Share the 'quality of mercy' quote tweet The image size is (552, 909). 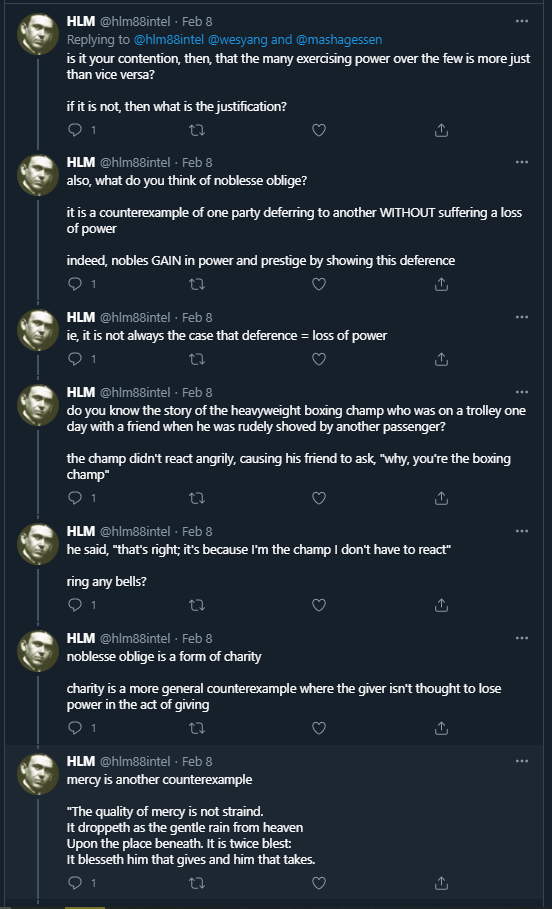tap(441, 883)
